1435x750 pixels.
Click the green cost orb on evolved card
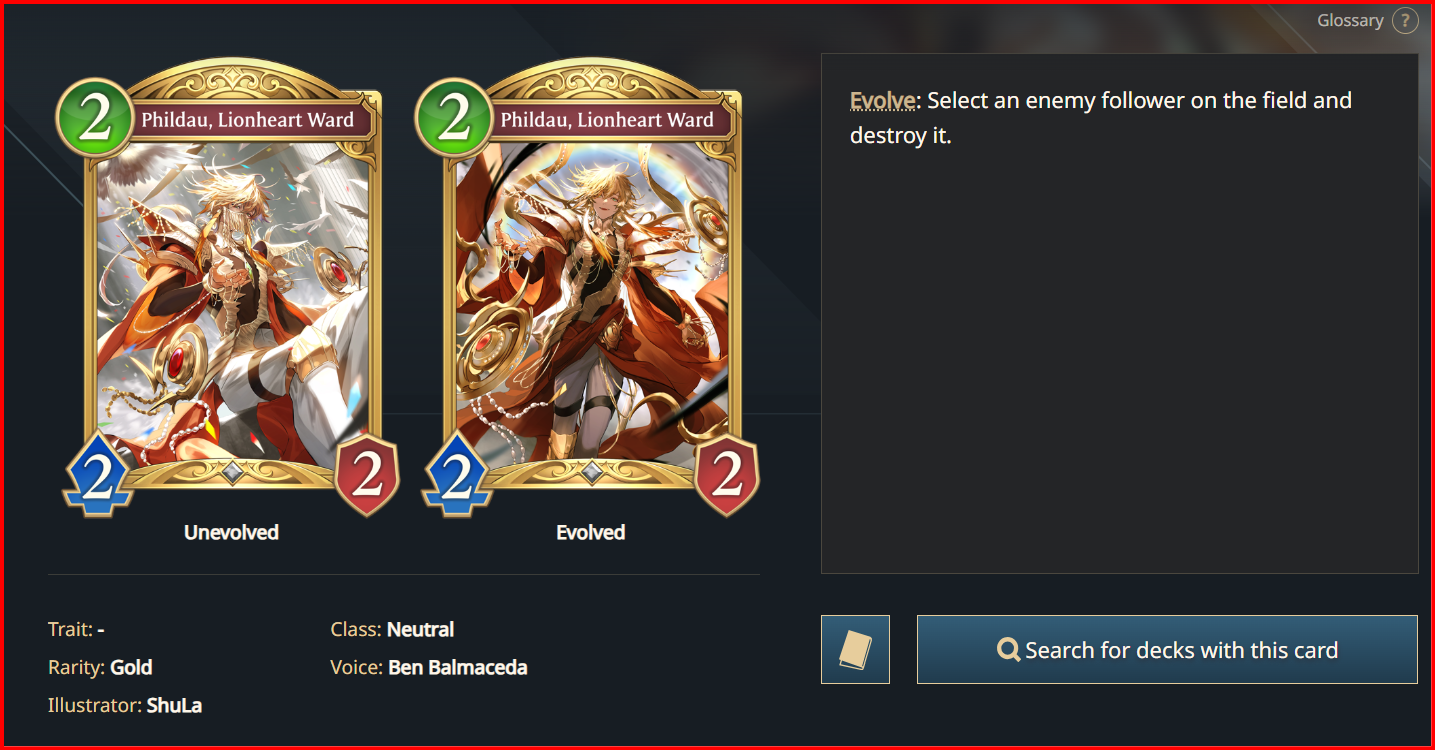click(x=454, y=119)
